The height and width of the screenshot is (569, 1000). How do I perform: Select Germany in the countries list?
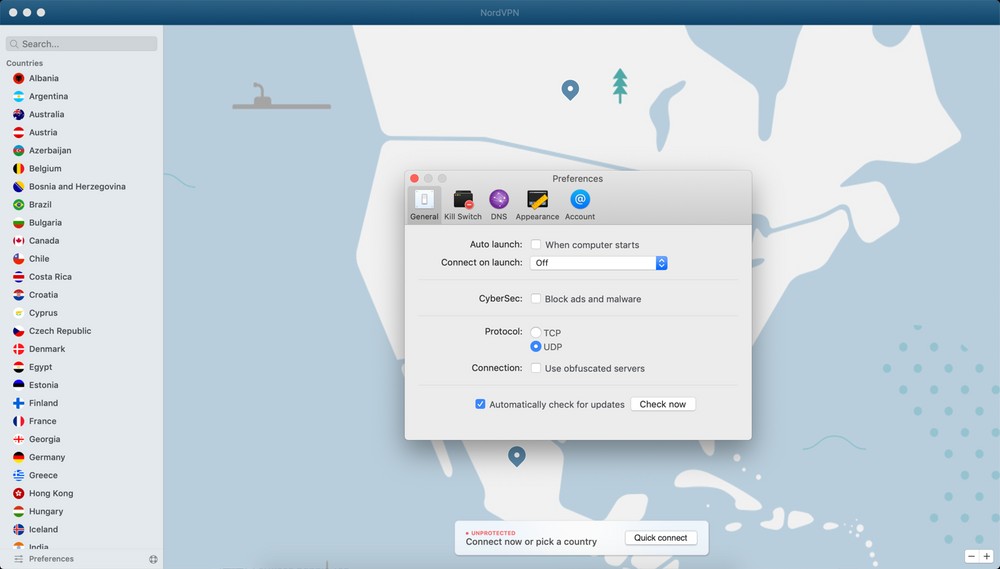click(47, 457)
